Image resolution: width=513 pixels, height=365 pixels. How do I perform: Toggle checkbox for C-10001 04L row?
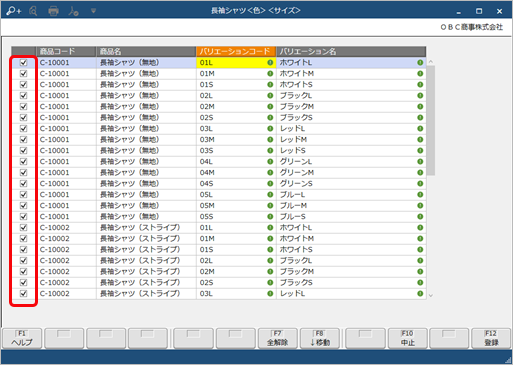coord(23,162)
